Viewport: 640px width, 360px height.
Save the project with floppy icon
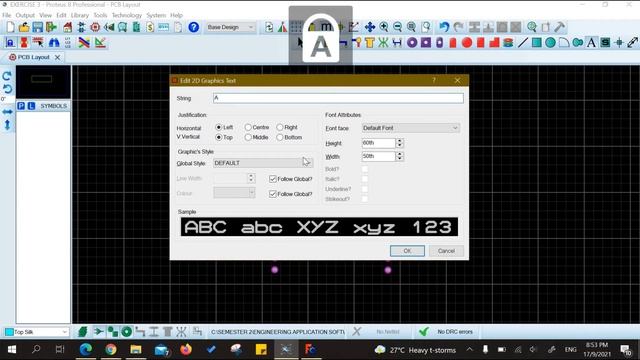(38, 27)
